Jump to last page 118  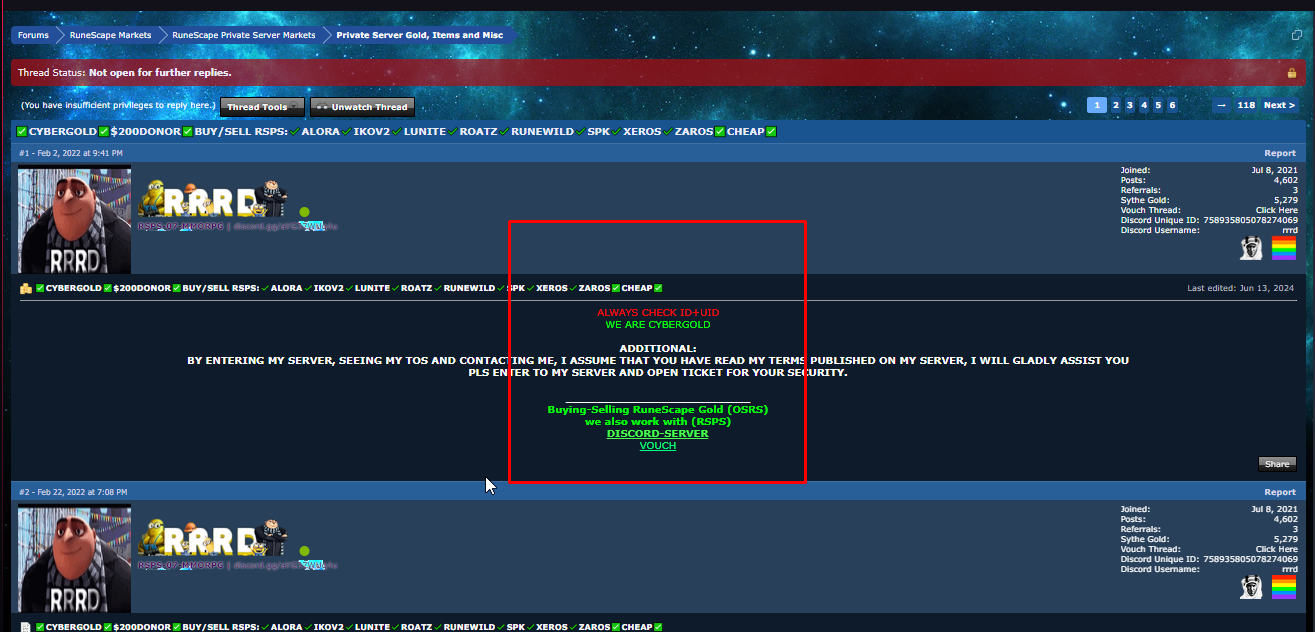pos(1246,105)
